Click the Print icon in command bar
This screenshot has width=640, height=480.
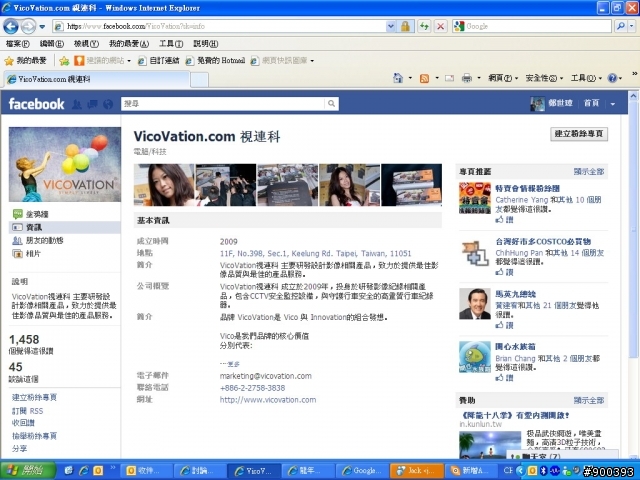[467, 78]
